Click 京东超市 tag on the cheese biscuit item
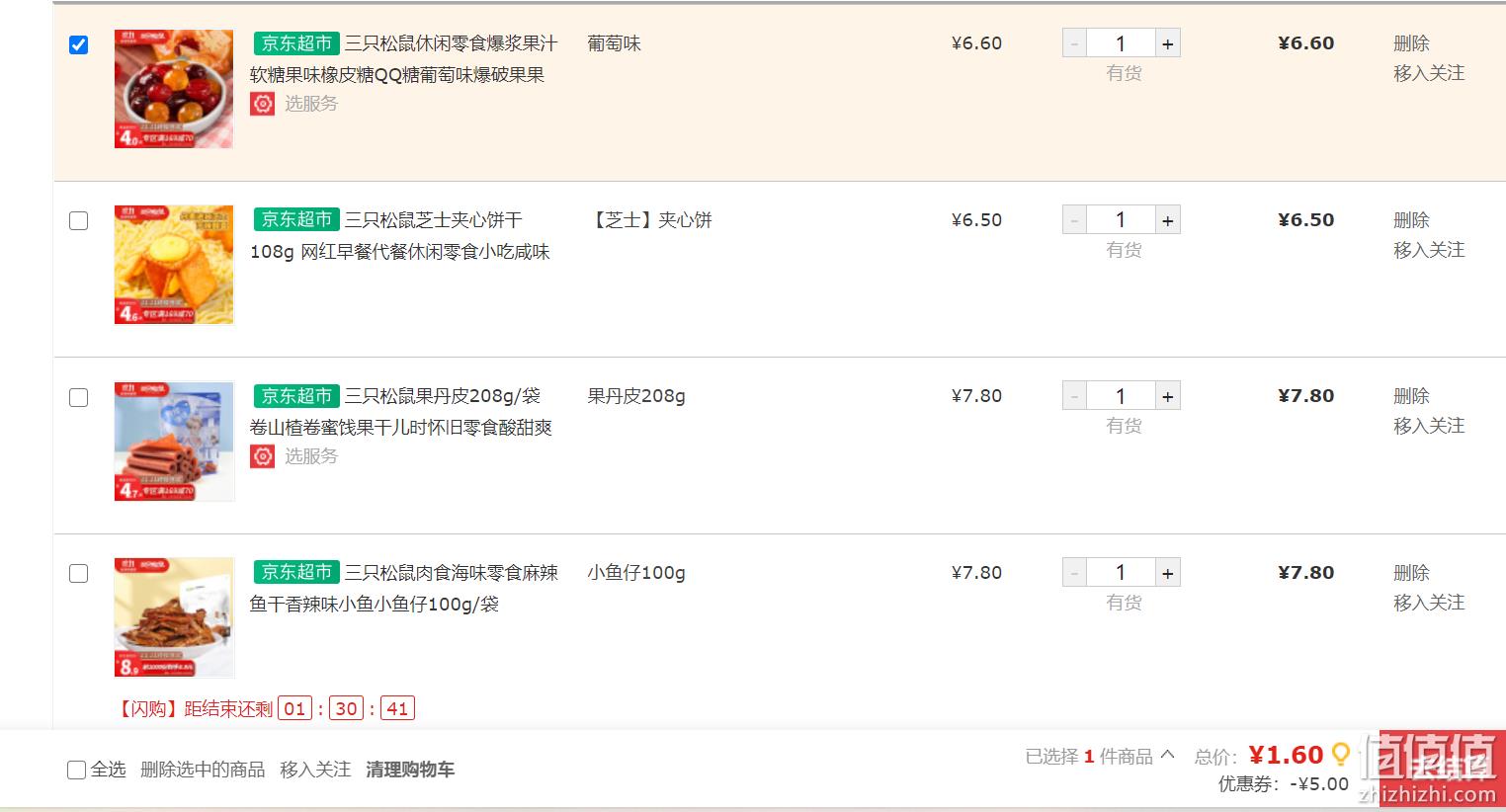The image size is (1506, 812). pos(296,220)
